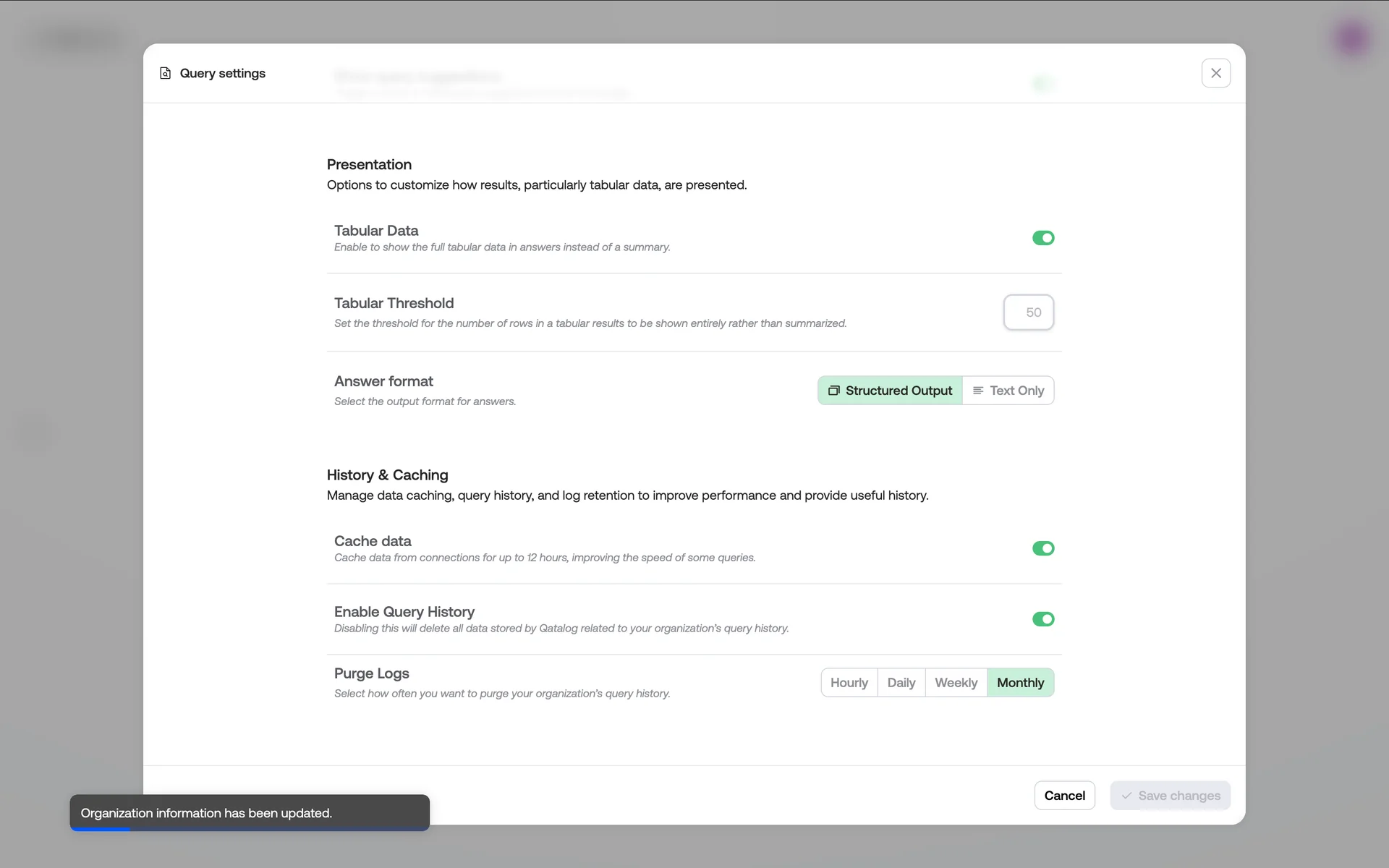Click the checkmark icon in Save changes
The height and width of the screenshot is (868, 1389).
coord(1126,796)
